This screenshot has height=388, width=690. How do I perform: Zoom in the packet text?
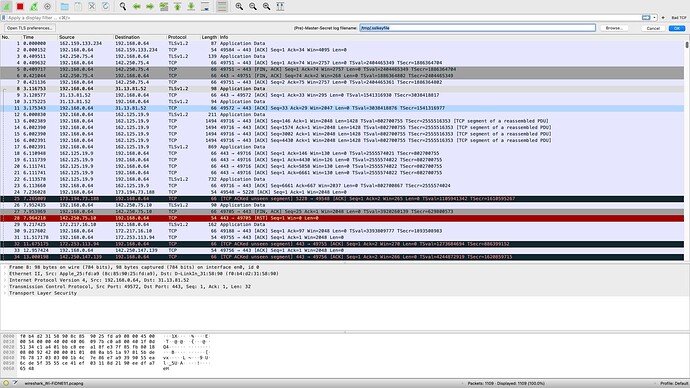(239, 6)
